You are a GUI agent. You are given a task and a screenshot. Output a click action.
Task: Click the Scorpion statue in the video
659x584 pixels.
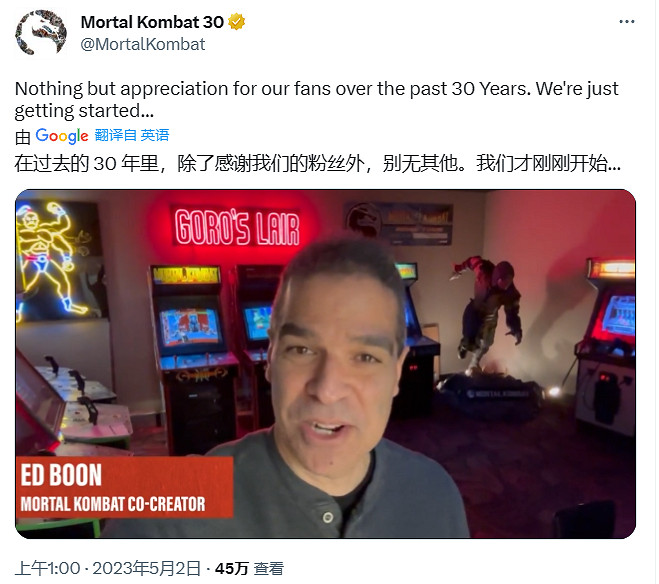[490, 313]
